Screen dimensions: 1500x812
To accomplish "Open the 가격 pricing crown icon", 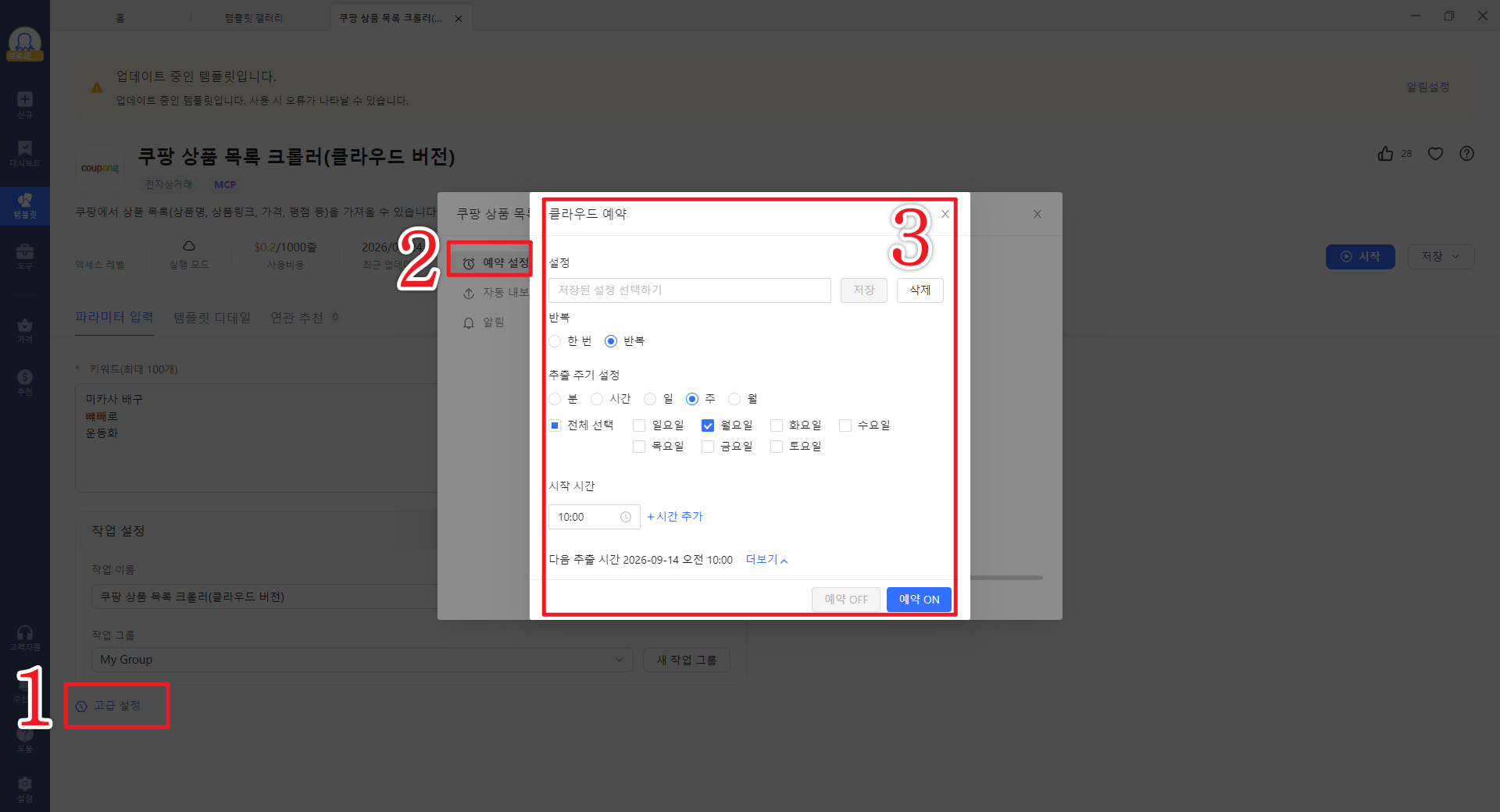I will (25, 330).
